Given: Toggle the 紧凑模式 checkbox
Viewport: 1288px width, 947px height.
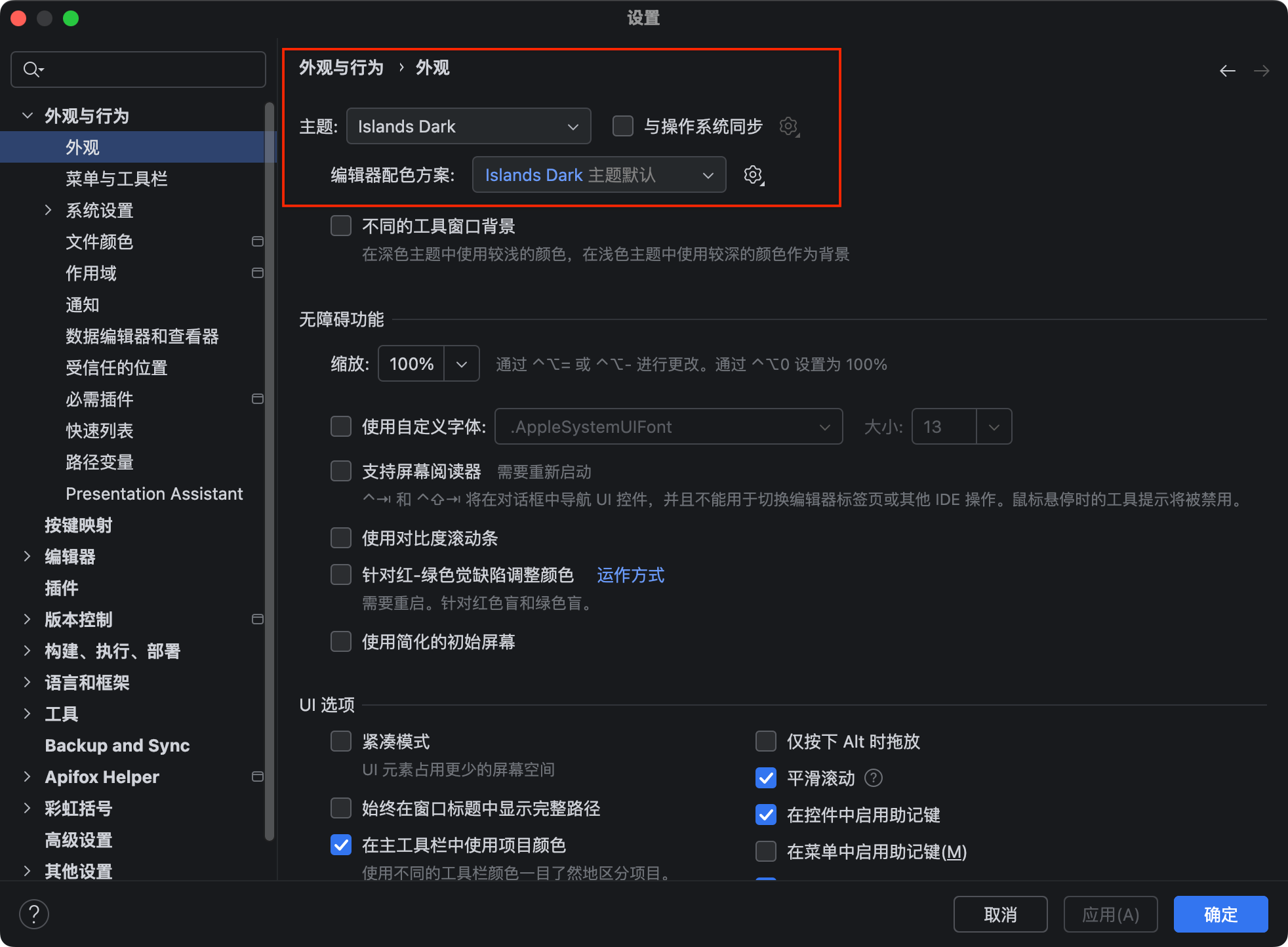Looking at the screenshot, I should (x=341, y=741).
